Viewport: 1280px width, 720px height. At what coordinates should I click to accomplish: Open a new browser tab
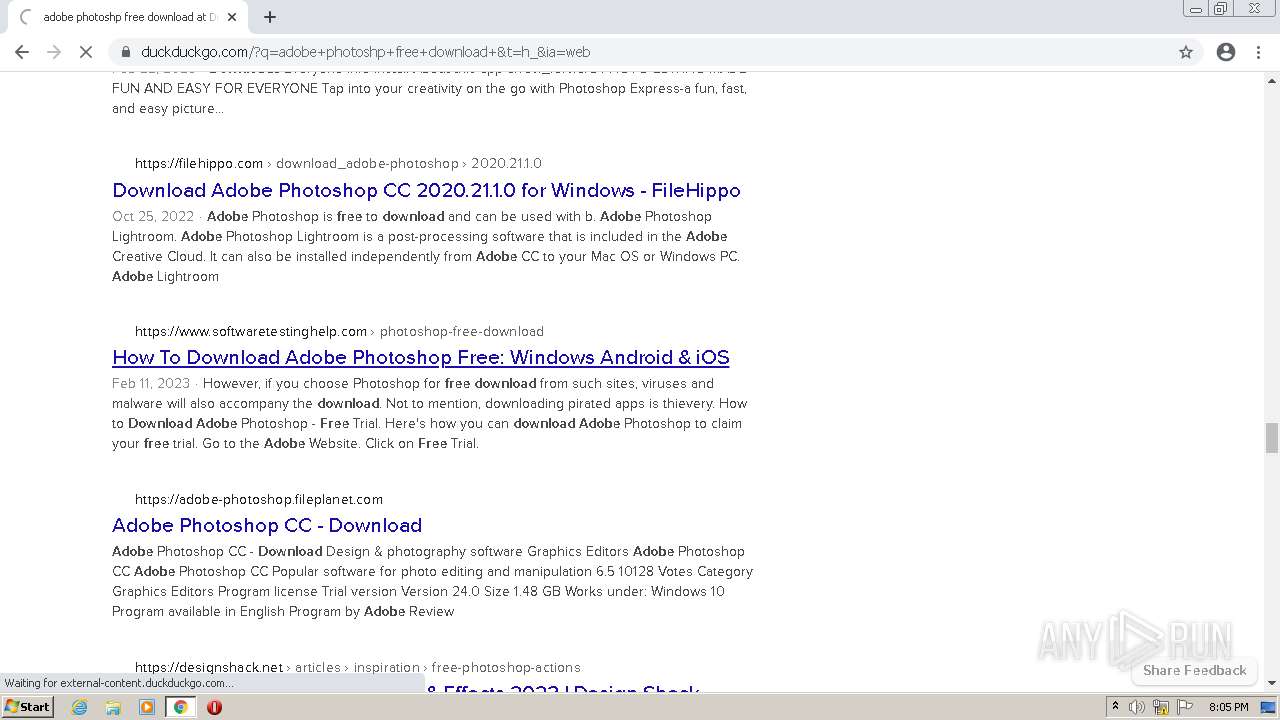point(270,17)
